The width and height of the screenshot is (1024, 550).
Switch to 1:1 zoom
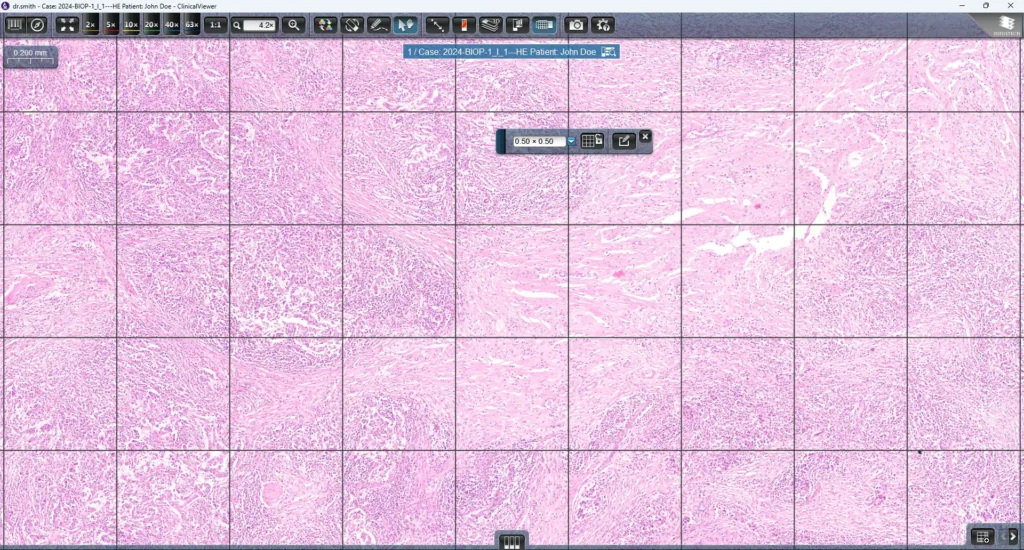(x=215, y=25)
